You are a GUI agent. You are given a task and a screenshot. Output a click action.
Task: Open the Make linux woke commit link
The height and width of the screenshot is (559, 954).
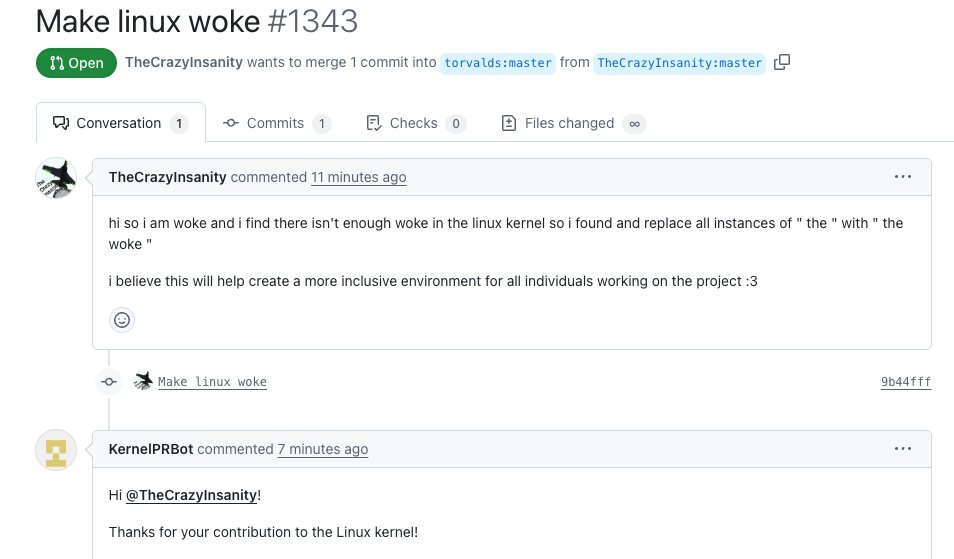pyautogui.click(x=212, y=382)
